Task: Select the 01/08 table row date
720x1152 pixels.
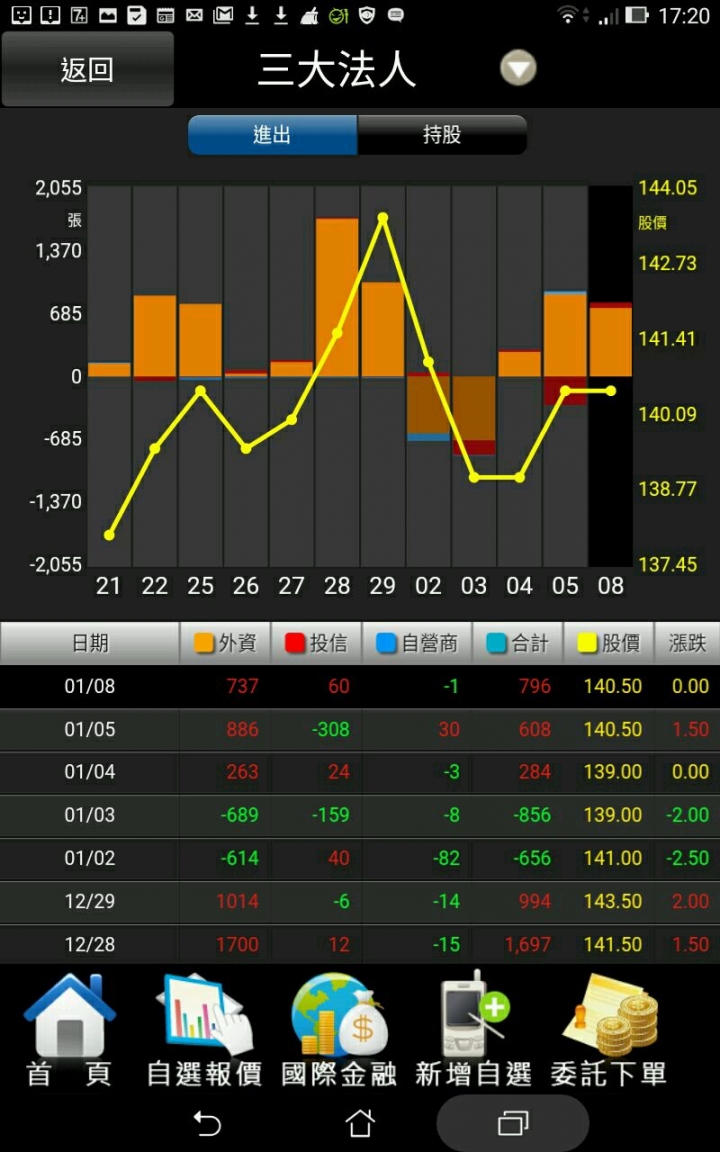Action: (90, 687)
